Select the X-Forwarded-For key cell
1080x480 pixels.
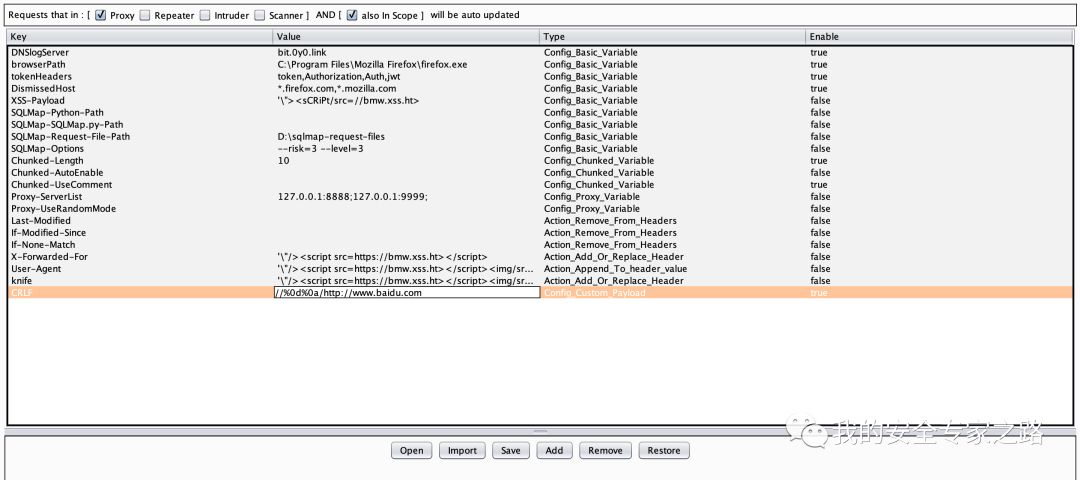141,257
